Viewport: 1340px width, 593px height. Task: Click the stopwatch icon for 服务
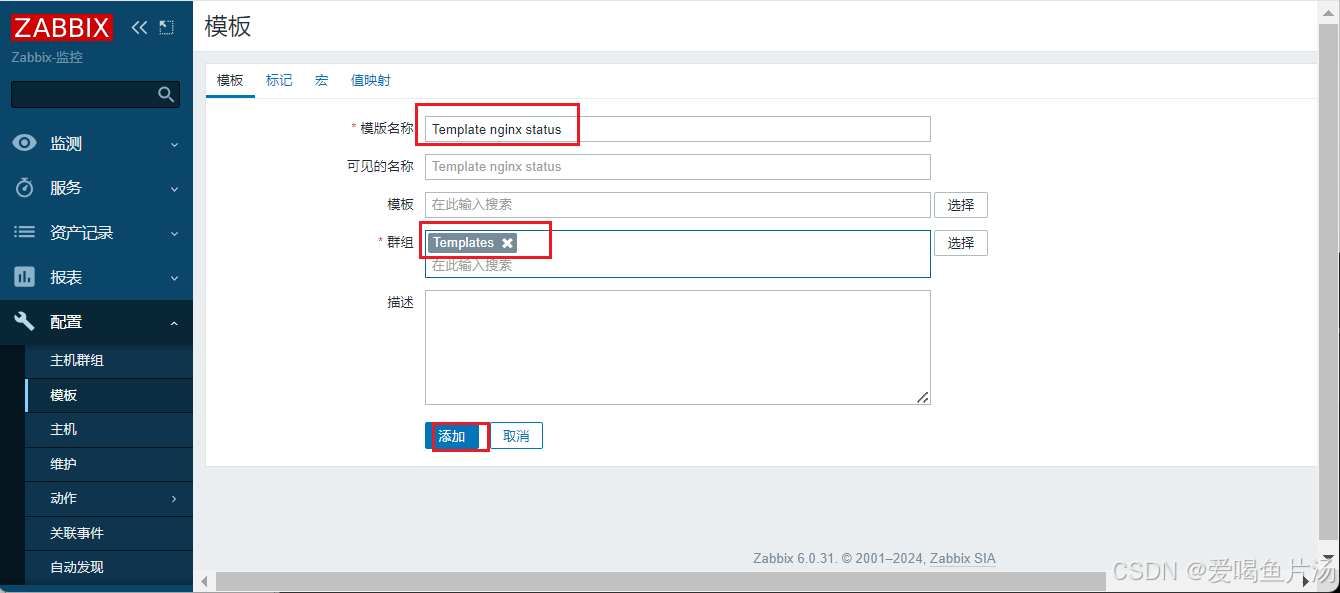click(24, 188)
